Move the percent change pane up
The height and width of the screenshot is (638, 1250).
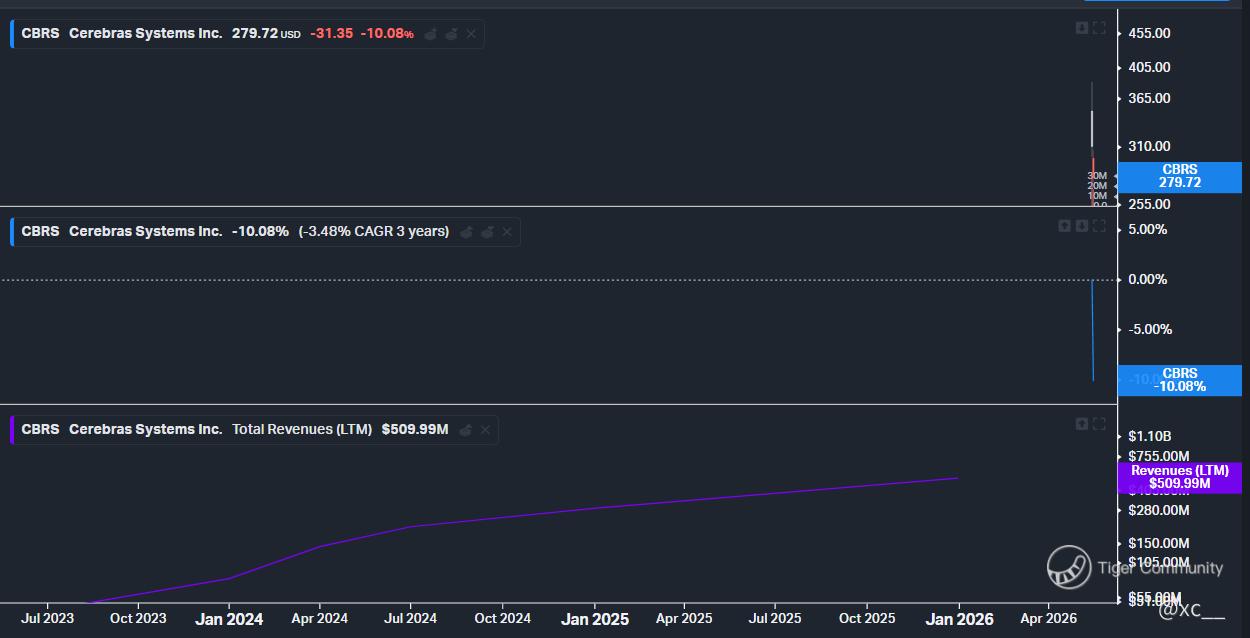click(1064, 226)
